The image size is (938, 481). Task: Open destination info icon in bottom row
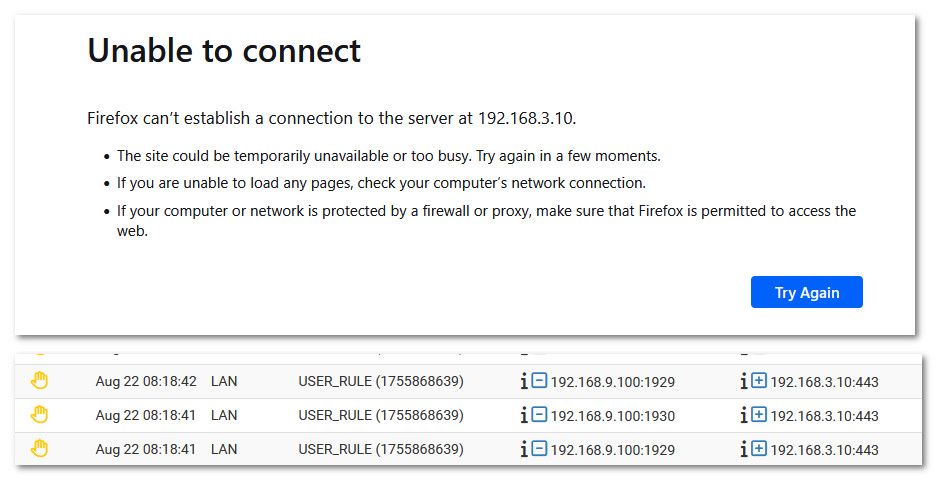tap(744, 449)
